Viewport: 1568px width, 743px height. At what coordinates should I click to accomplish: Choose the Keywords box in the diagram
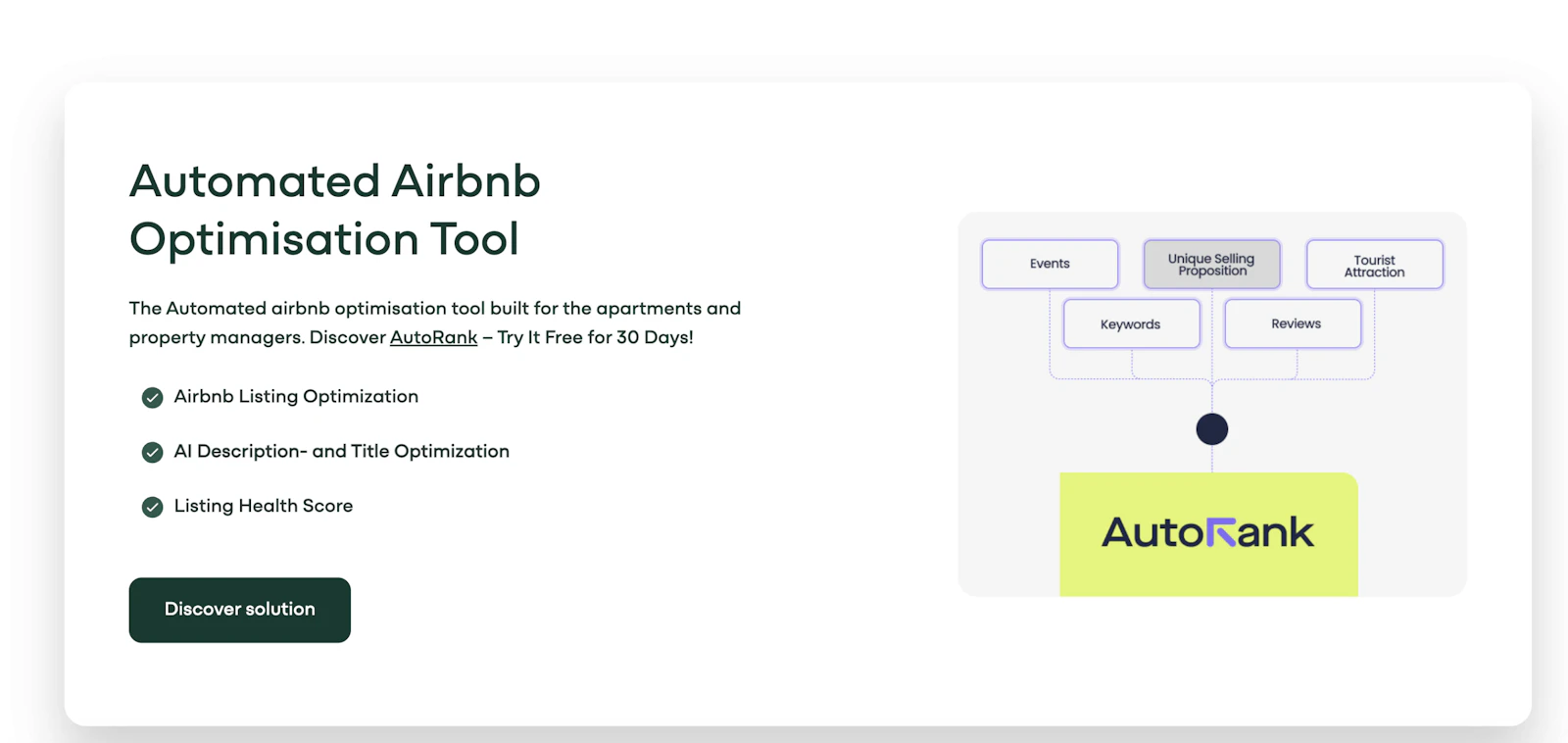(x=1131, y=324)
